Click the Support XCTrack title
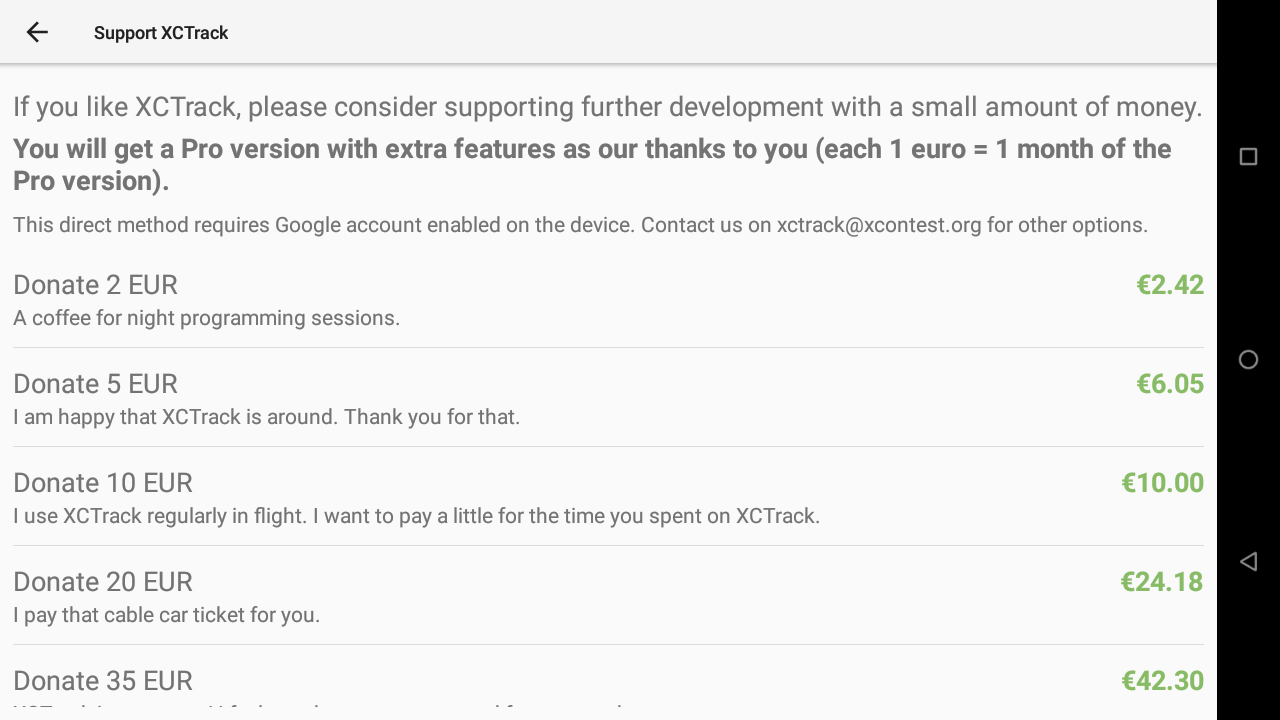The width and height of the screenshot is (1280, 720). click(x=161, y=33)
